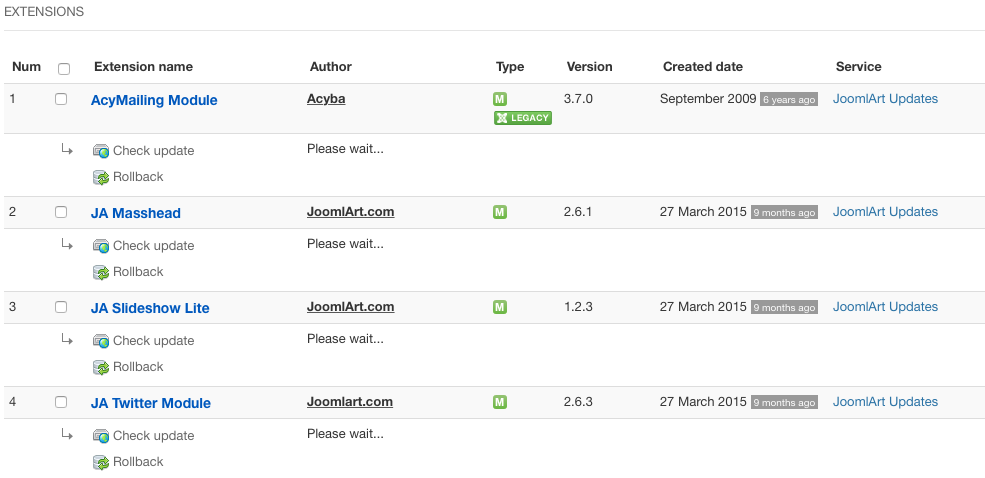Viewport: 985px width, 478px height.
Task: Click the green module type icon for JA Masshead
Action: [500, 212]
